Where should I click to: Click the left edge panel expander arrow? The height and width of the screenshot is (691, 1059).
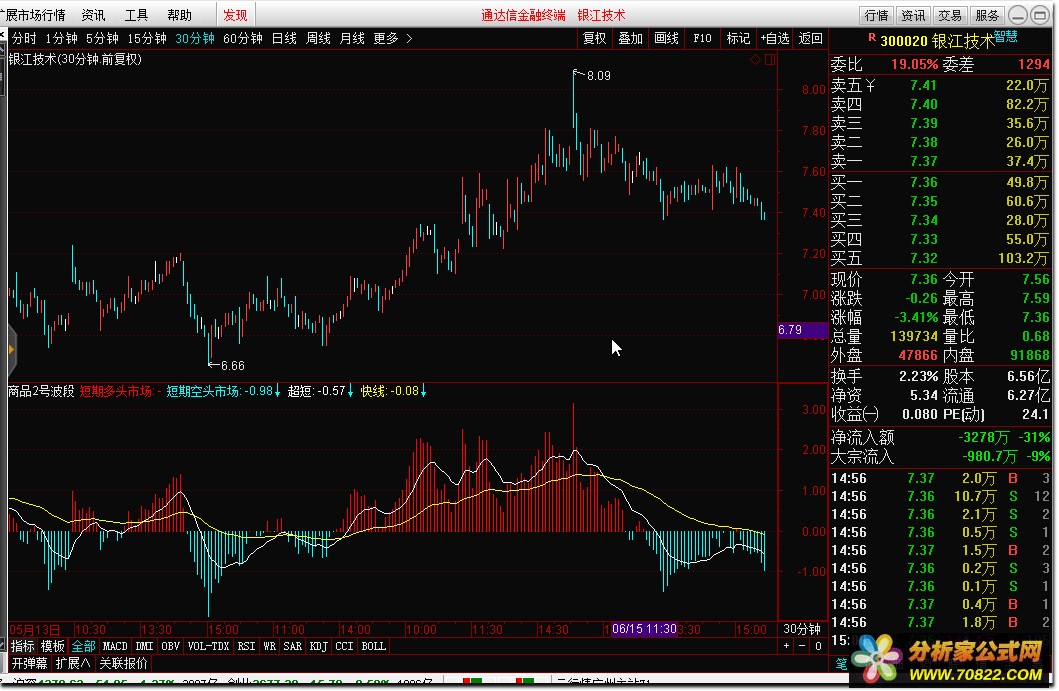(10, 350)
